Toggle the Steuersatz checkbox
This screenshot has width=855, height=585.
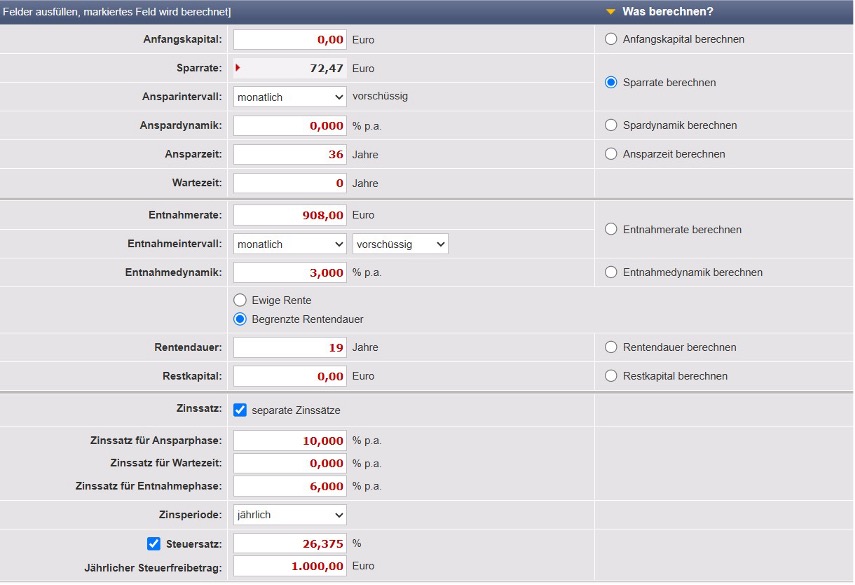(x=153, y=544)
